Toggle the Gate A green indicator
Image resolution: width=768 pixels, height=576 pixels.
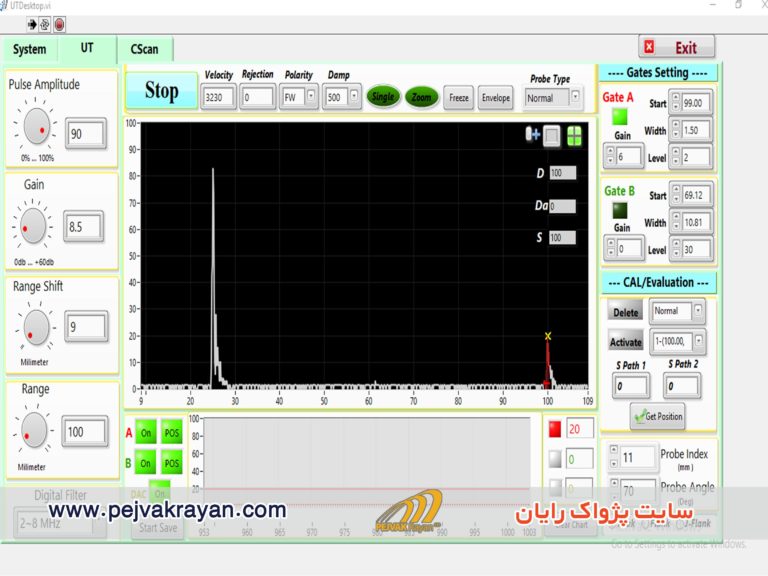620,116
